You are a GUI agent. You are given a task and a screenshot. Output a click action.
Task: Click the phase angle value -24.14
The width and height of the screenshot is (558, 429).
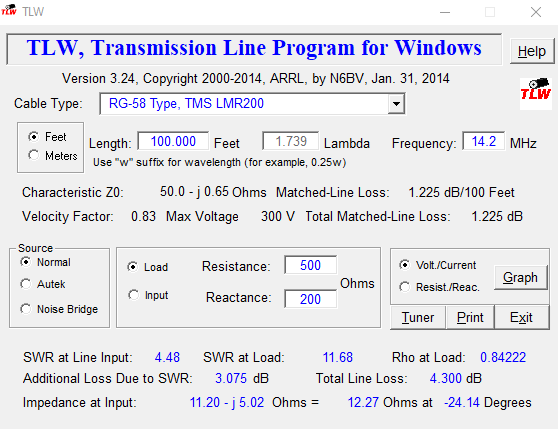point(462,402)
